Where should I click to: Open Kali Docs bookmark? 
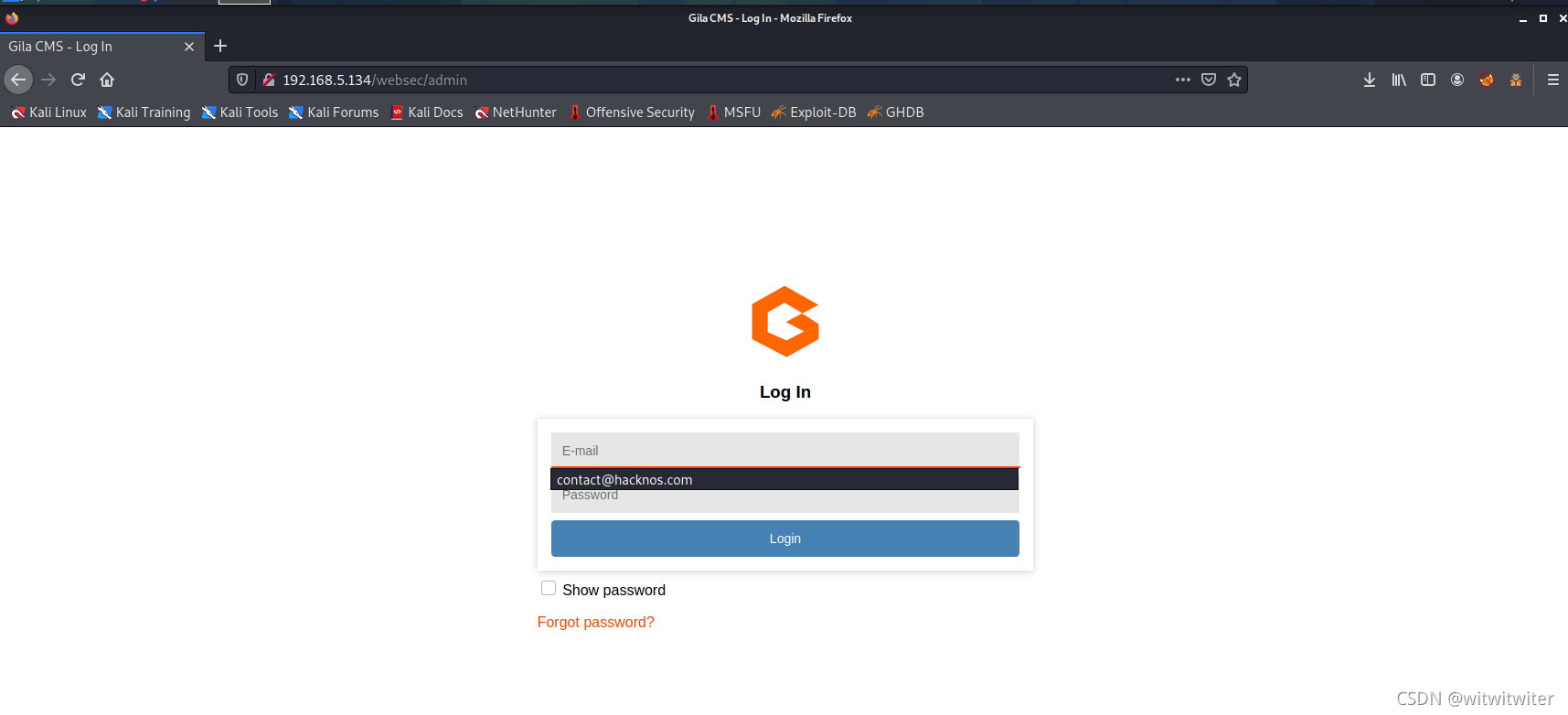pyautogui.click(x=427, y=112)
